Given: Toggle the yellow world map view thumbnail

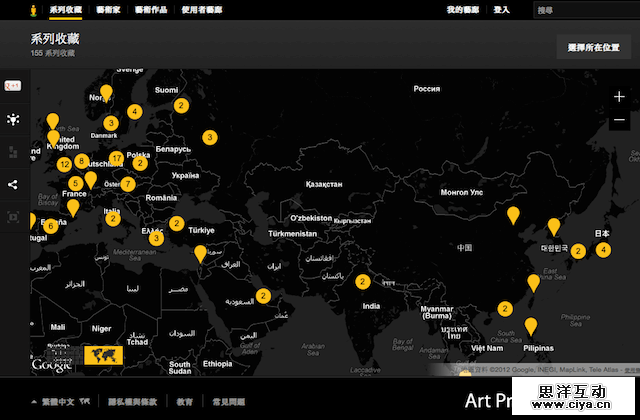Looking at the screenshot, I should (x=103, y=355).
